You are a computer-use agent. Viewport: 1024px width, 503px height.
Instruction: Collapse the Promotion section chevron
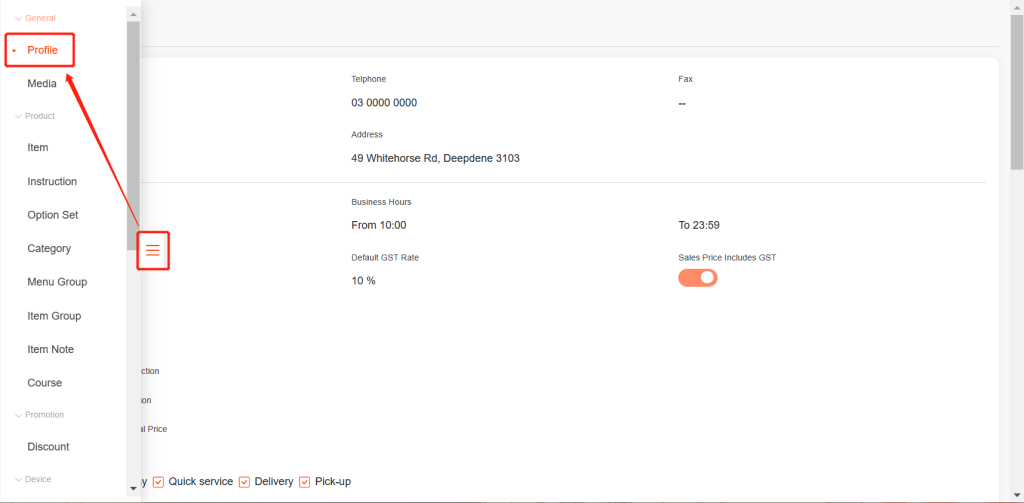click(18, 415)
